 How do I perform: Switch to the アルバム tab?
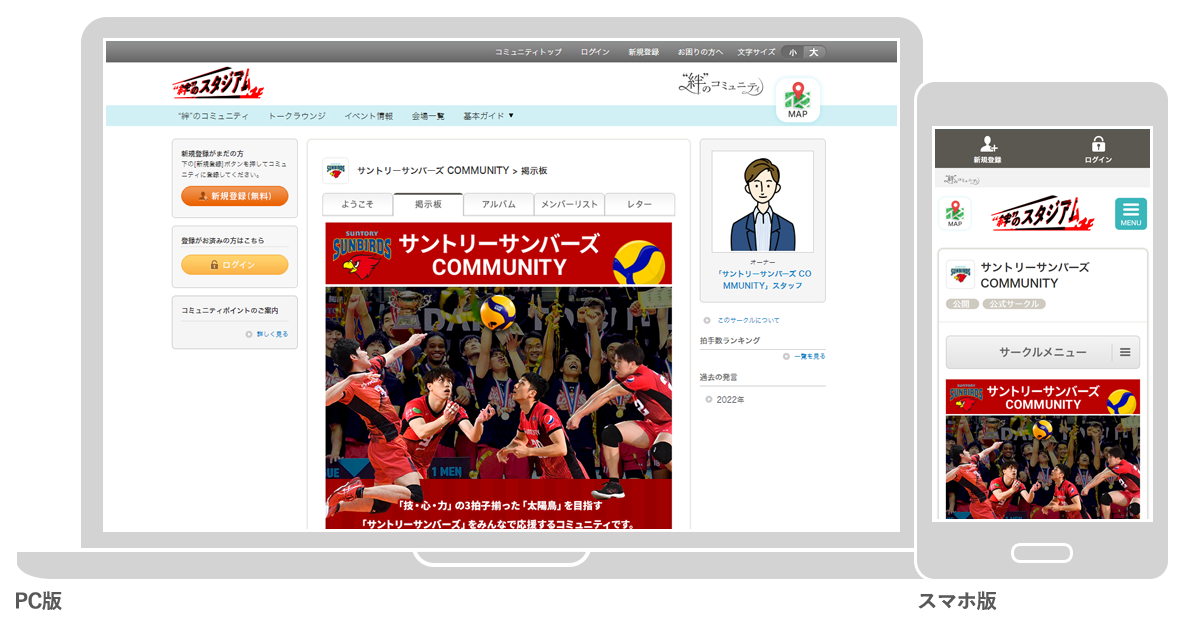pyautogui.click(x=499, y=204)
